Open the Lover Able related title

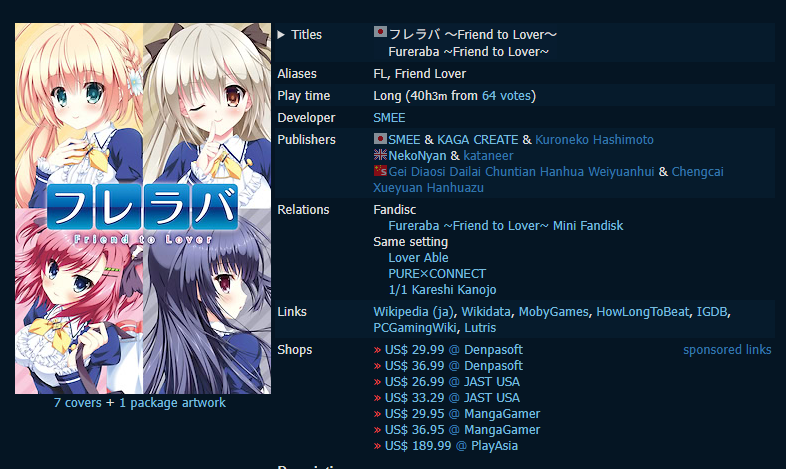(x=418, y=258)
